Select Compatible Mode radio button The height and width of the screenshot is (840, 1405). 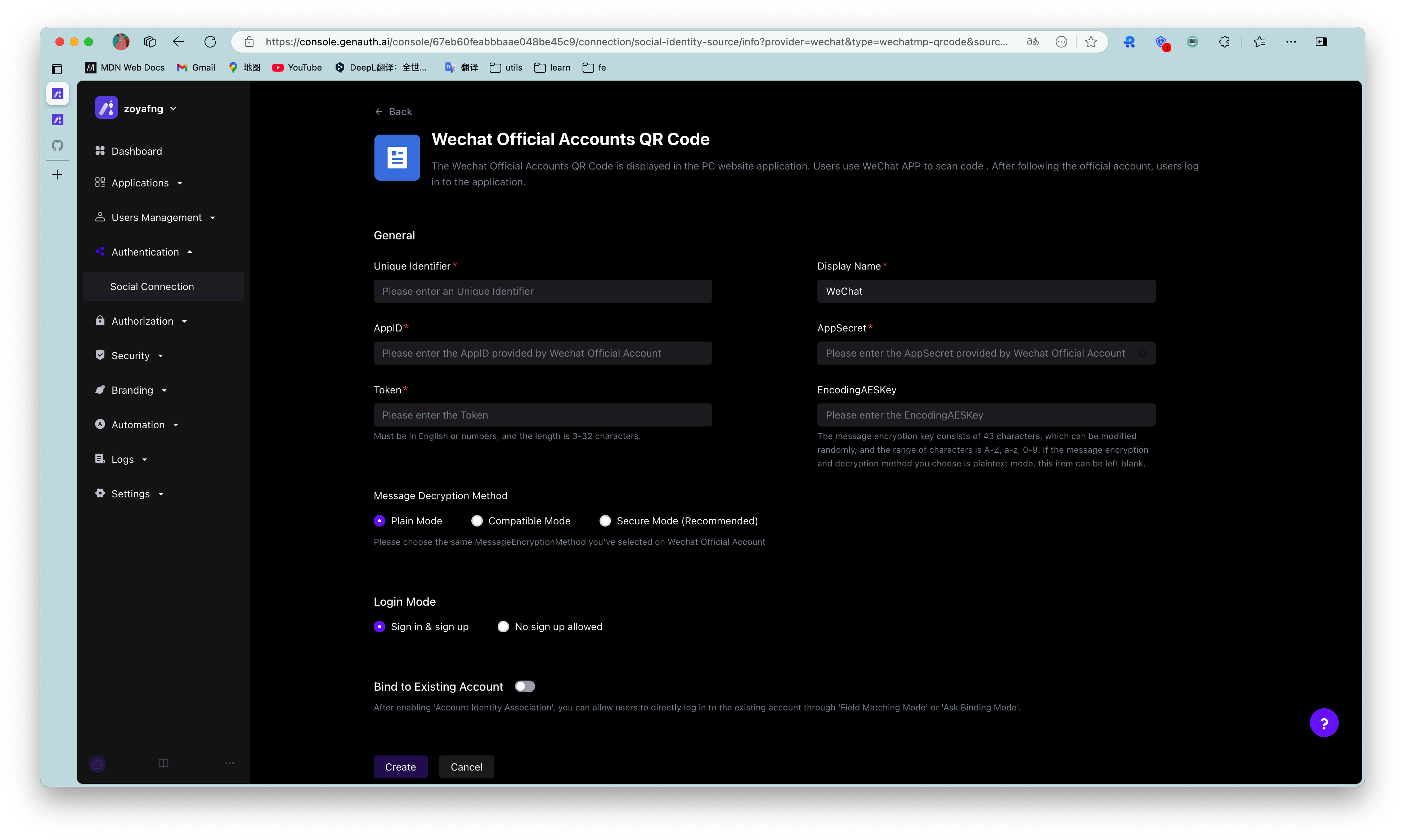coord(477,521)
